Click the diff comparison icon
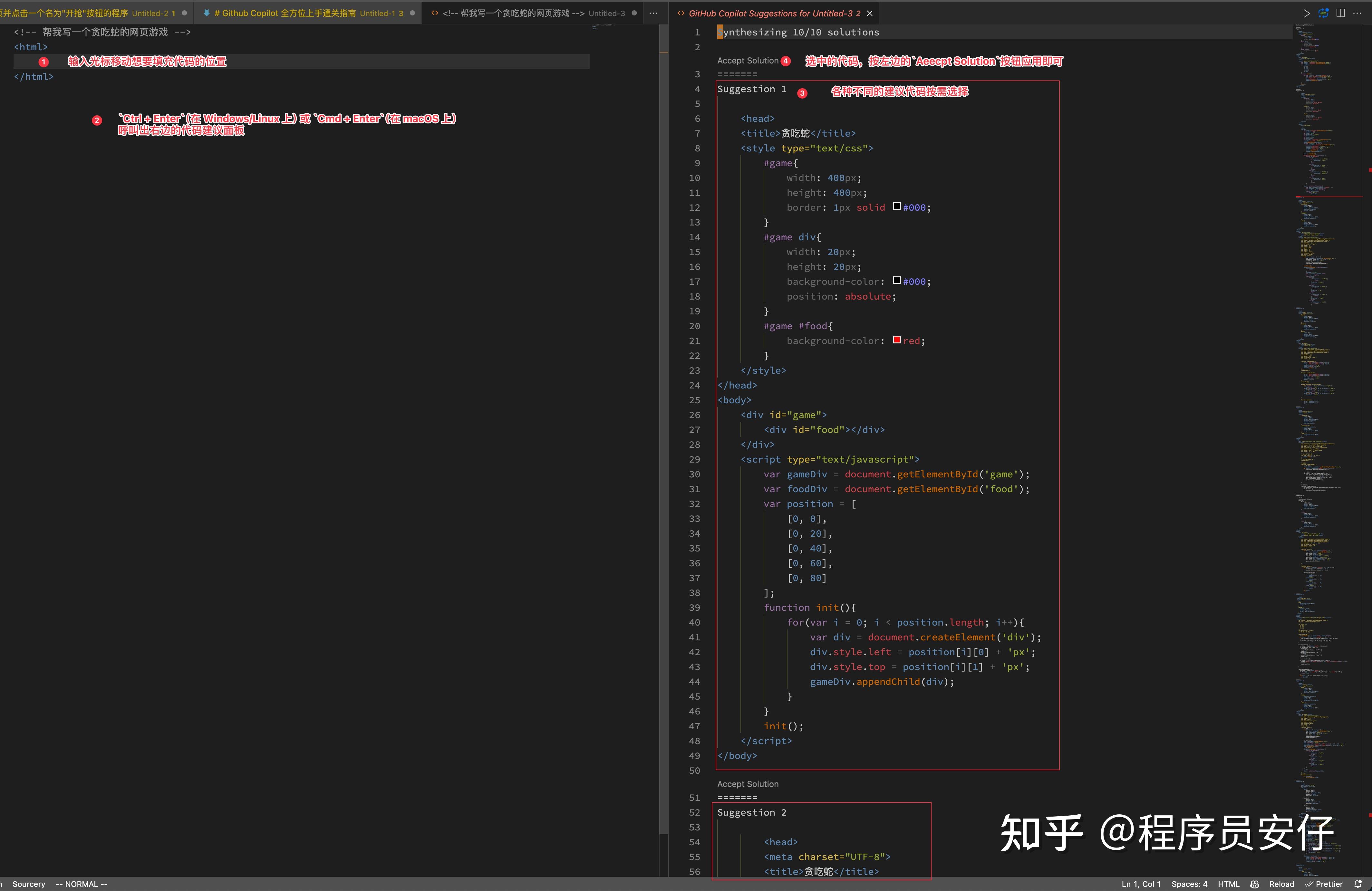 tap(1324, 13)
